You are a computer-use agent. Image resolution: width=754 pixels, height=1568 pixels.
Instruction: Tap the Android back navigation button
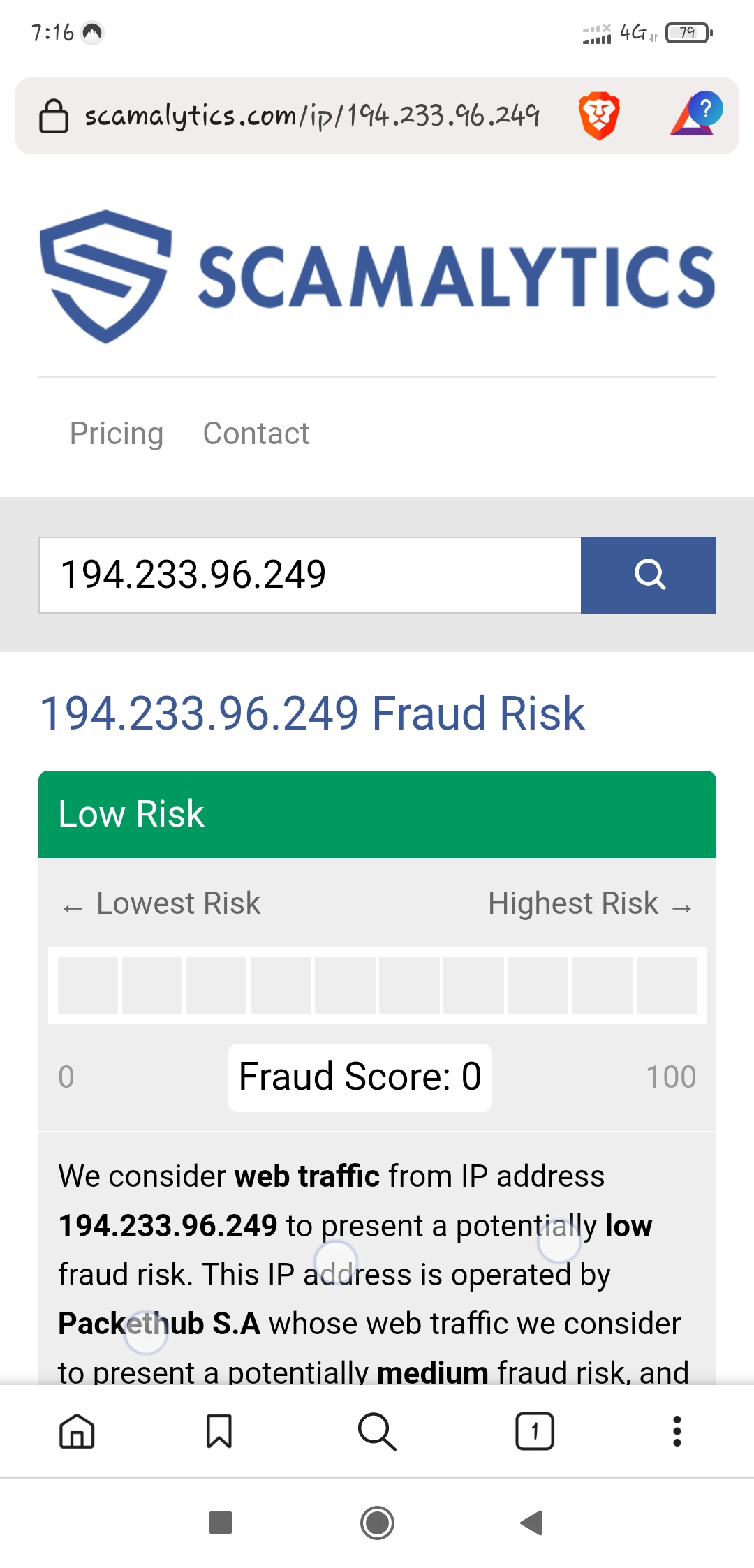[532, 1523]
